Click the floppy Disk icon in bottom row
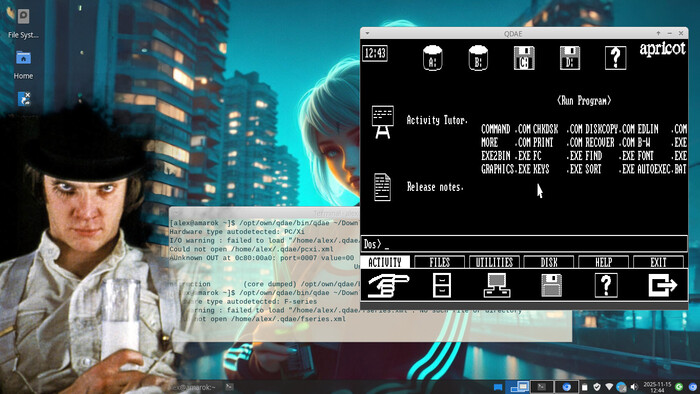 point(551,286)
